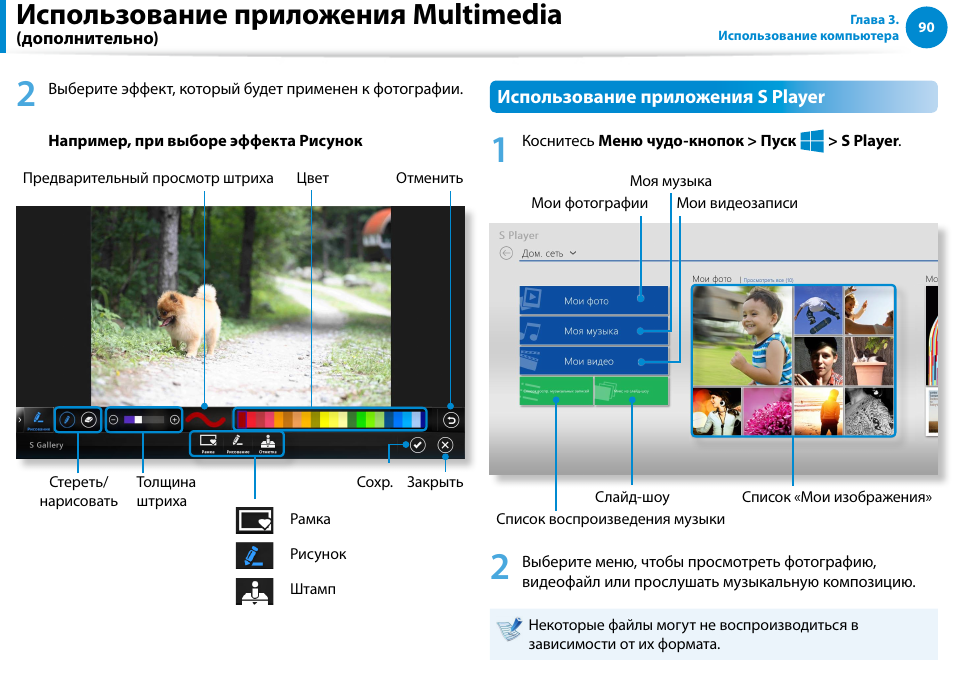The height and width of the screenshot is (677, 954).
Task: Open the Моя музыка tile
Action: pyautogui.click(x=594, y=330)
